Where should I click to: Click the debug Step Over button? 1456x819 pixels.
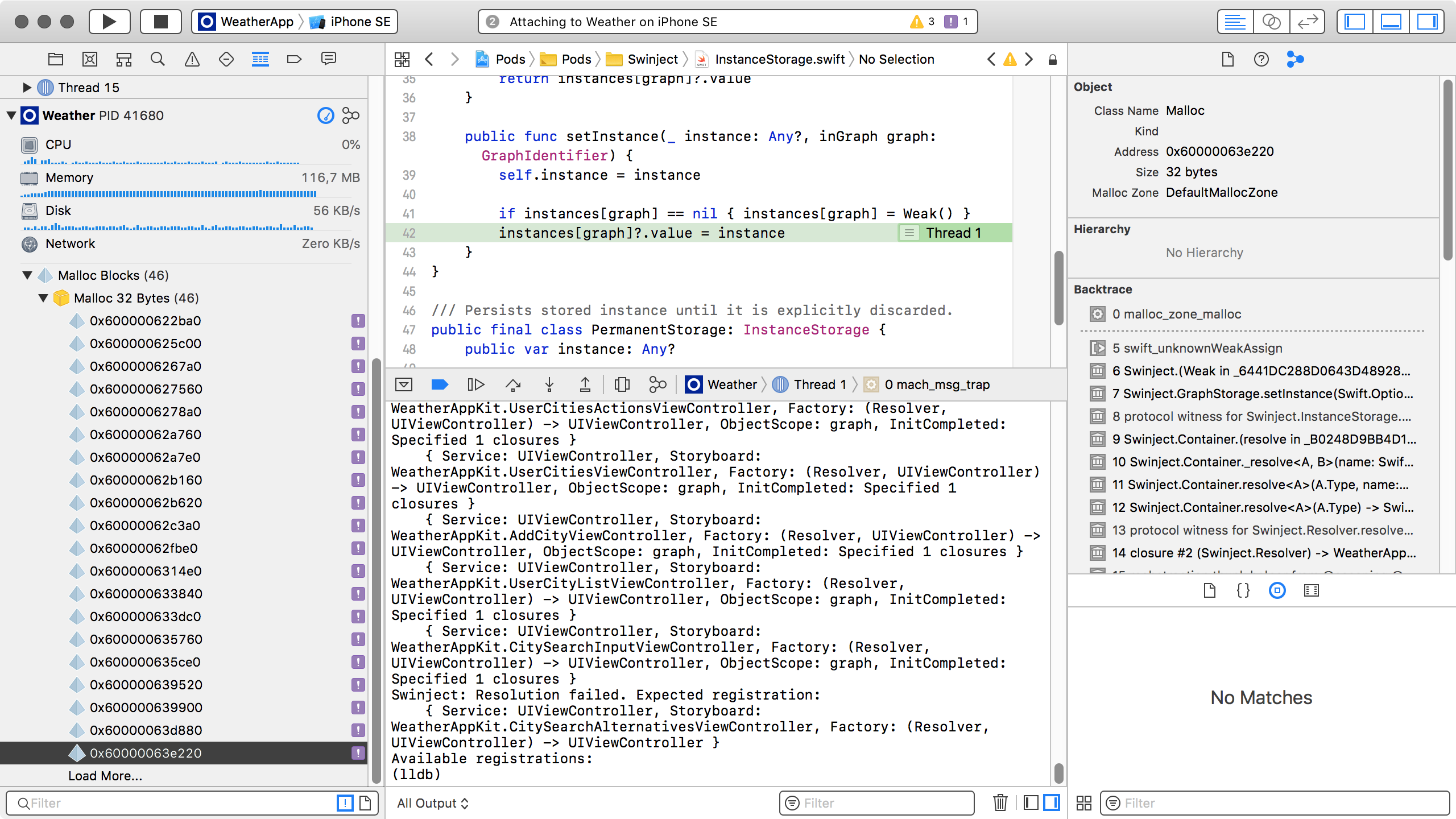pos(513,385)
